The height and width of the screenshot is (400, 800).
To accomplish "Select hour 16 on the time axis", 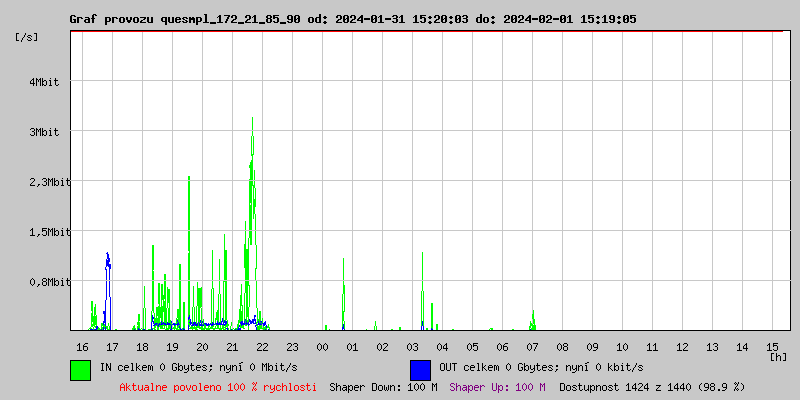I will click(x=82, y=347).
